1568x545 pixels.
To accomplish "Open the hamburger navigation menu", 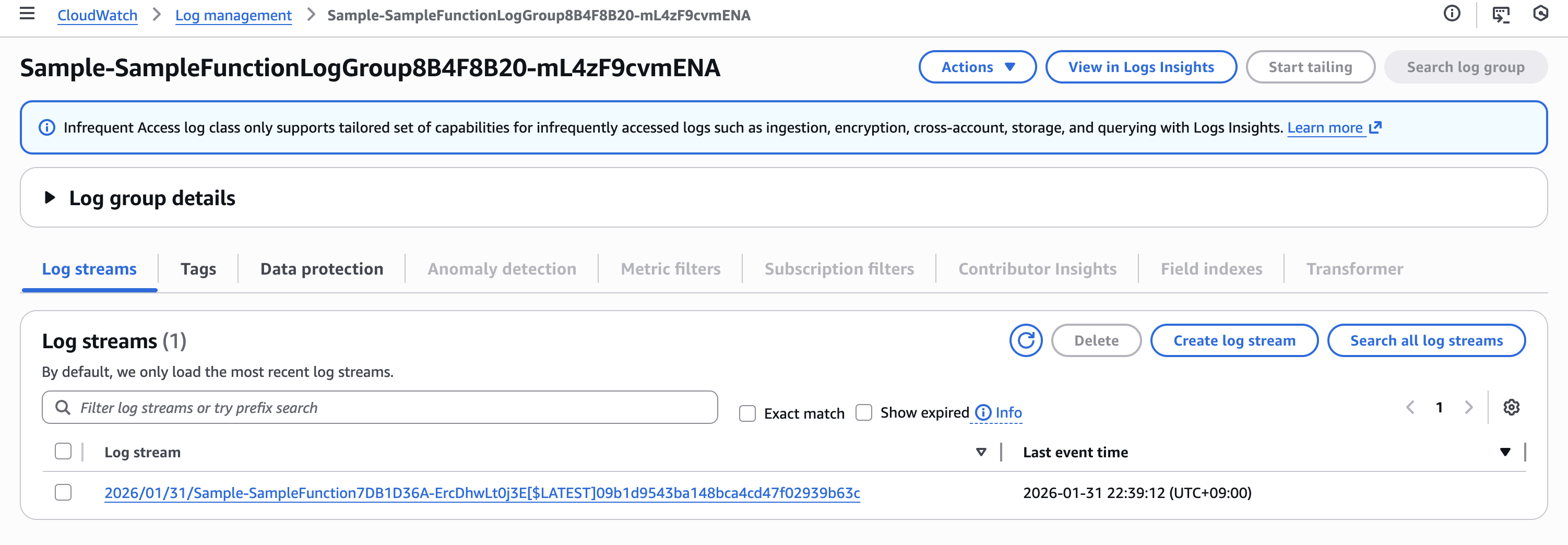I will [x=27, y=14].
